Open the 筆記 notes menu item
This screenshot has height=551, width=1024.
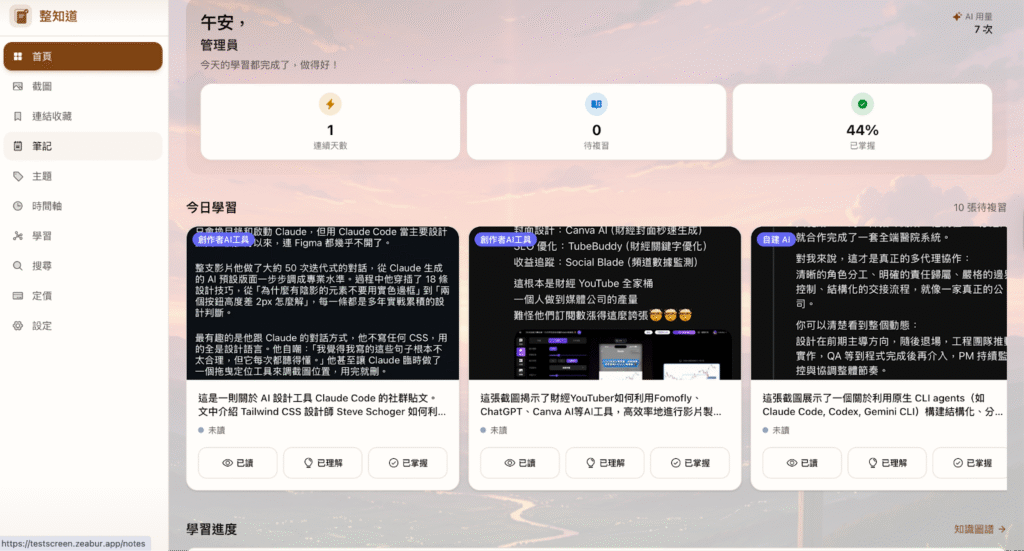coord(83,146)
